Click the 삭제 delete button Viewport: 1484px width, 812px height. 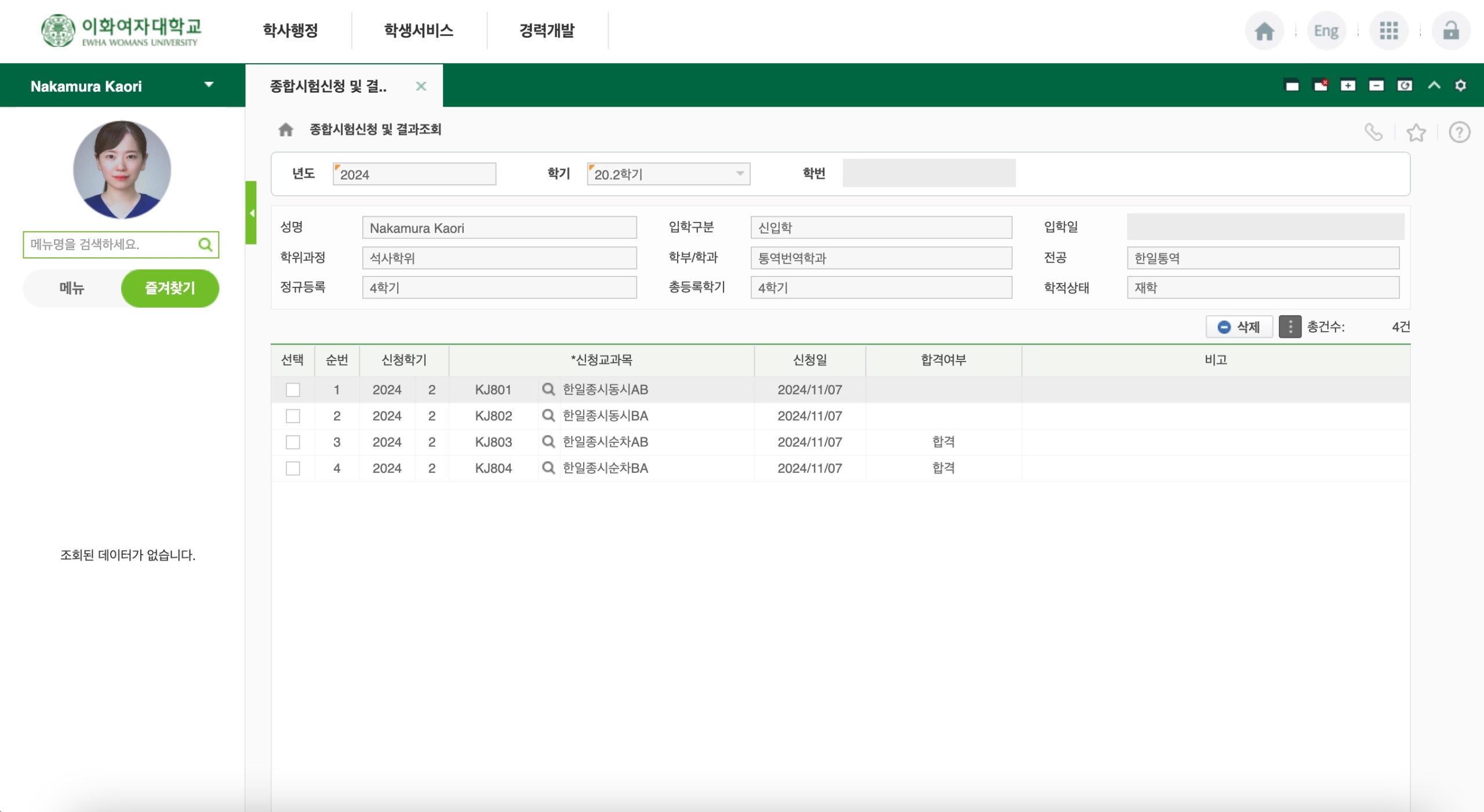tap(1239, 327)
